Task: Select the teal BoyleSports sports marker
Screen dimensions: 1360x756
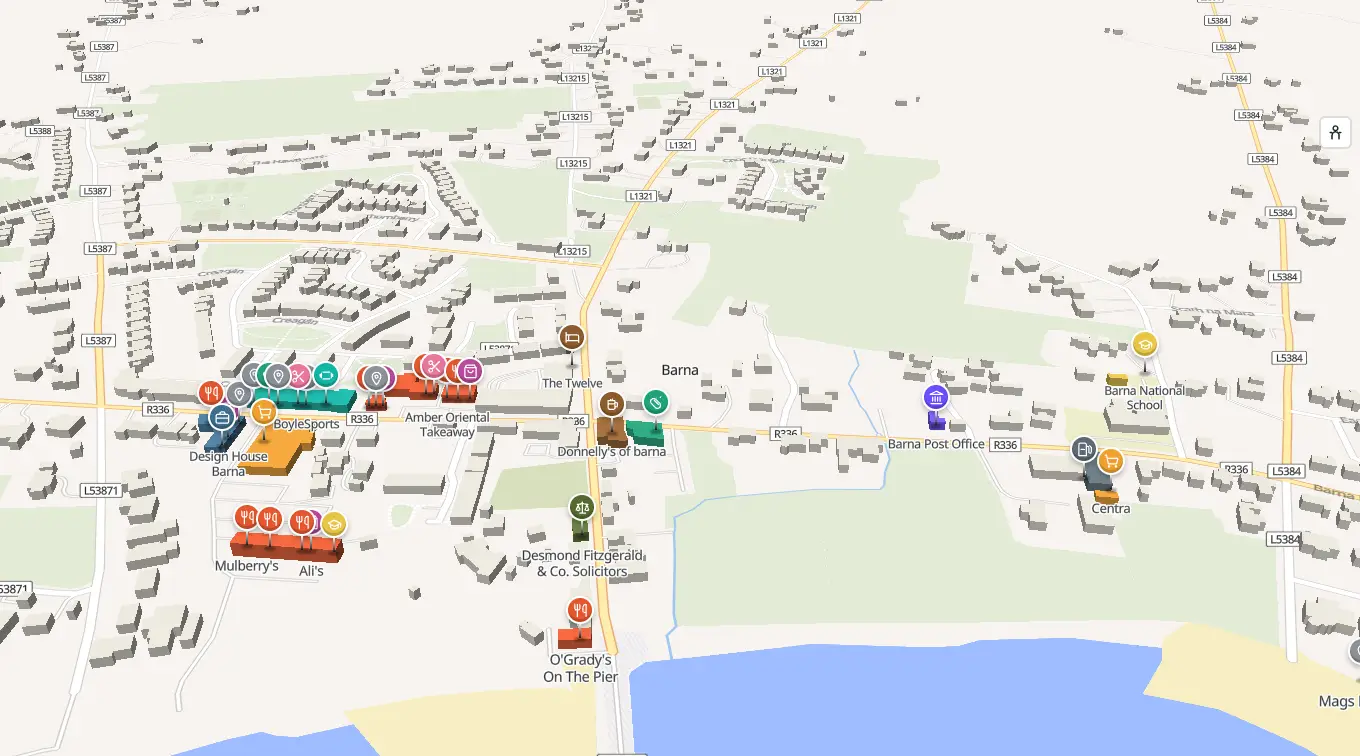Action: (x=325, y=375)
